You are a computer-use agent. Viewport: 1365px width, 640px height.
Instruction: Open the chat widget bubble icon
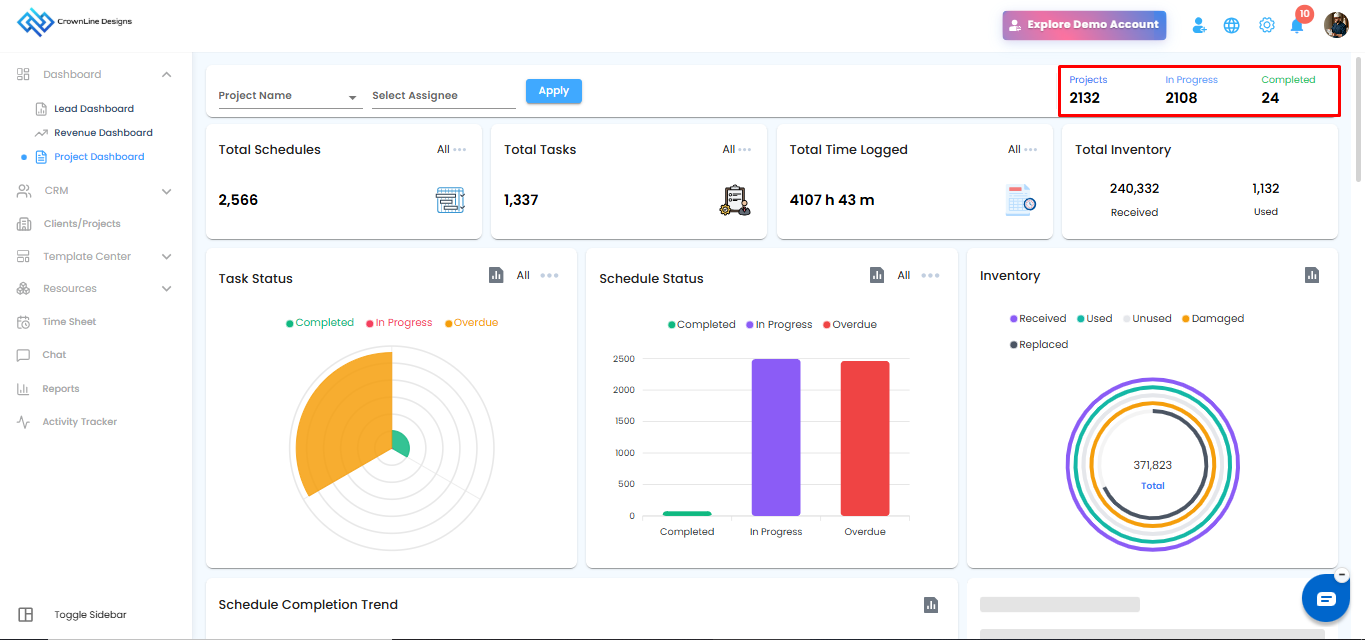(1326, 598)
